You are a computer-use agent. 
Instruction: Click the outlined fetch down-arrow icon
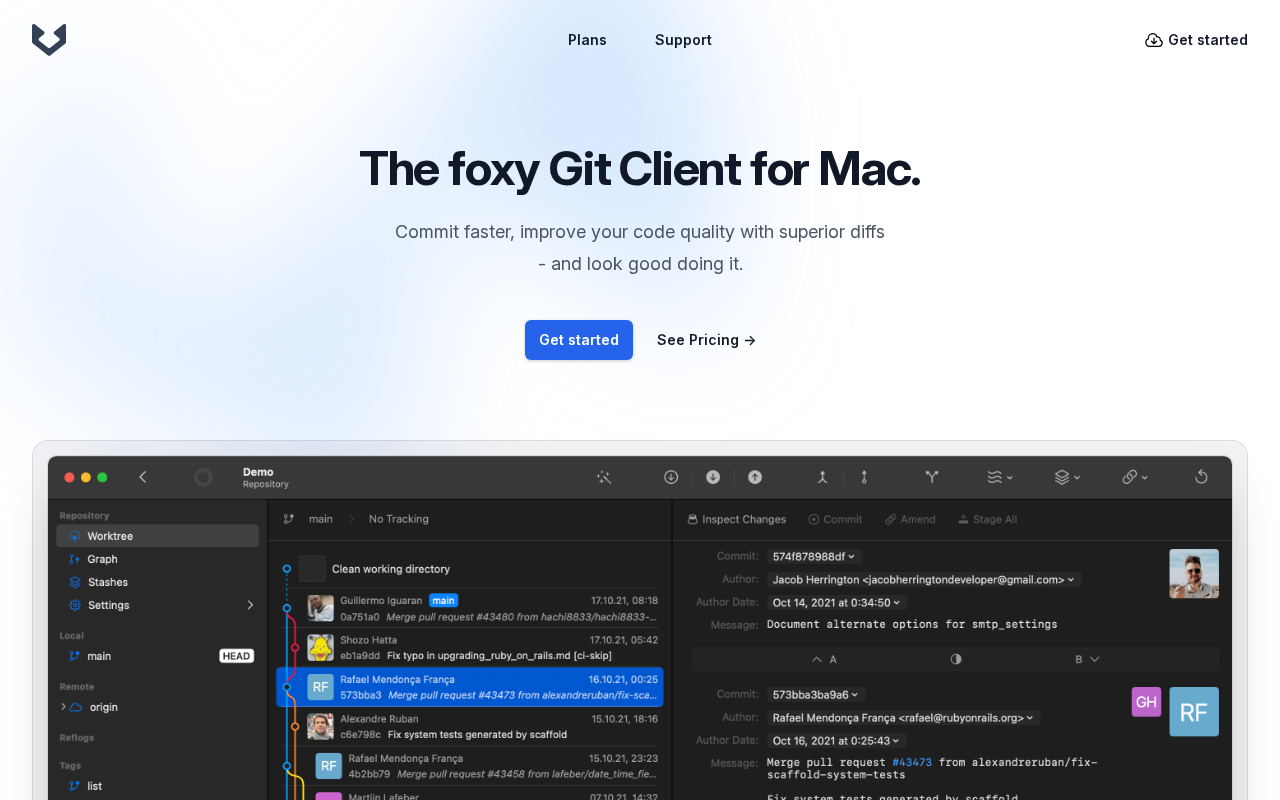click(671, 477)
